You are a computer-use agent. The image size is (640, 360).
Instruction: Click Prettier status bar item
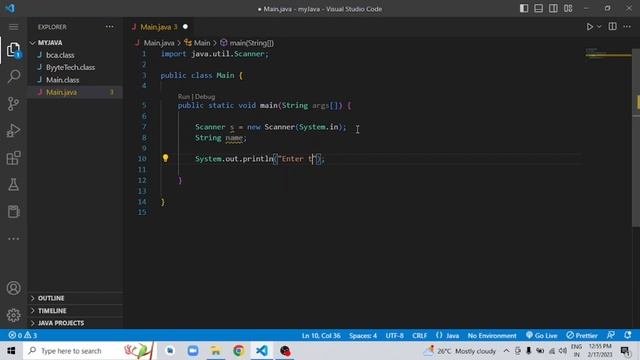point(582,336)
